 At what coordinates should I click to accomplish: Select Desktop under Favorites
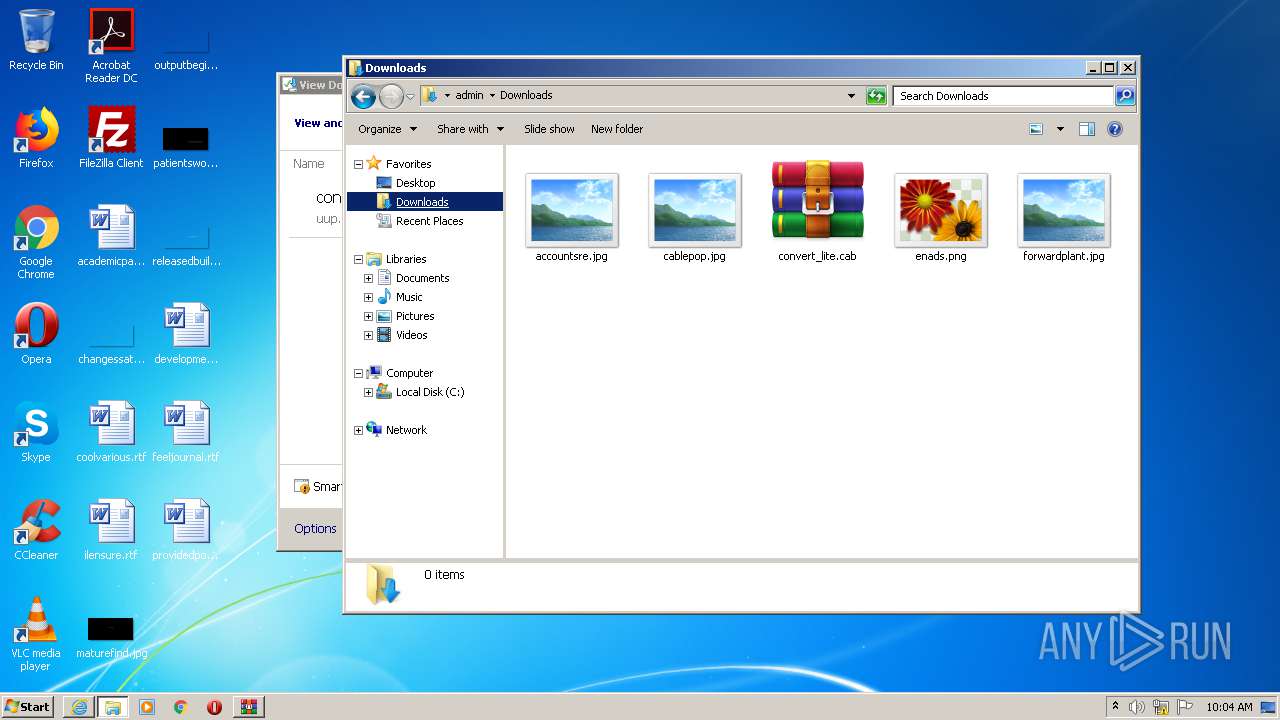point(415,183)
